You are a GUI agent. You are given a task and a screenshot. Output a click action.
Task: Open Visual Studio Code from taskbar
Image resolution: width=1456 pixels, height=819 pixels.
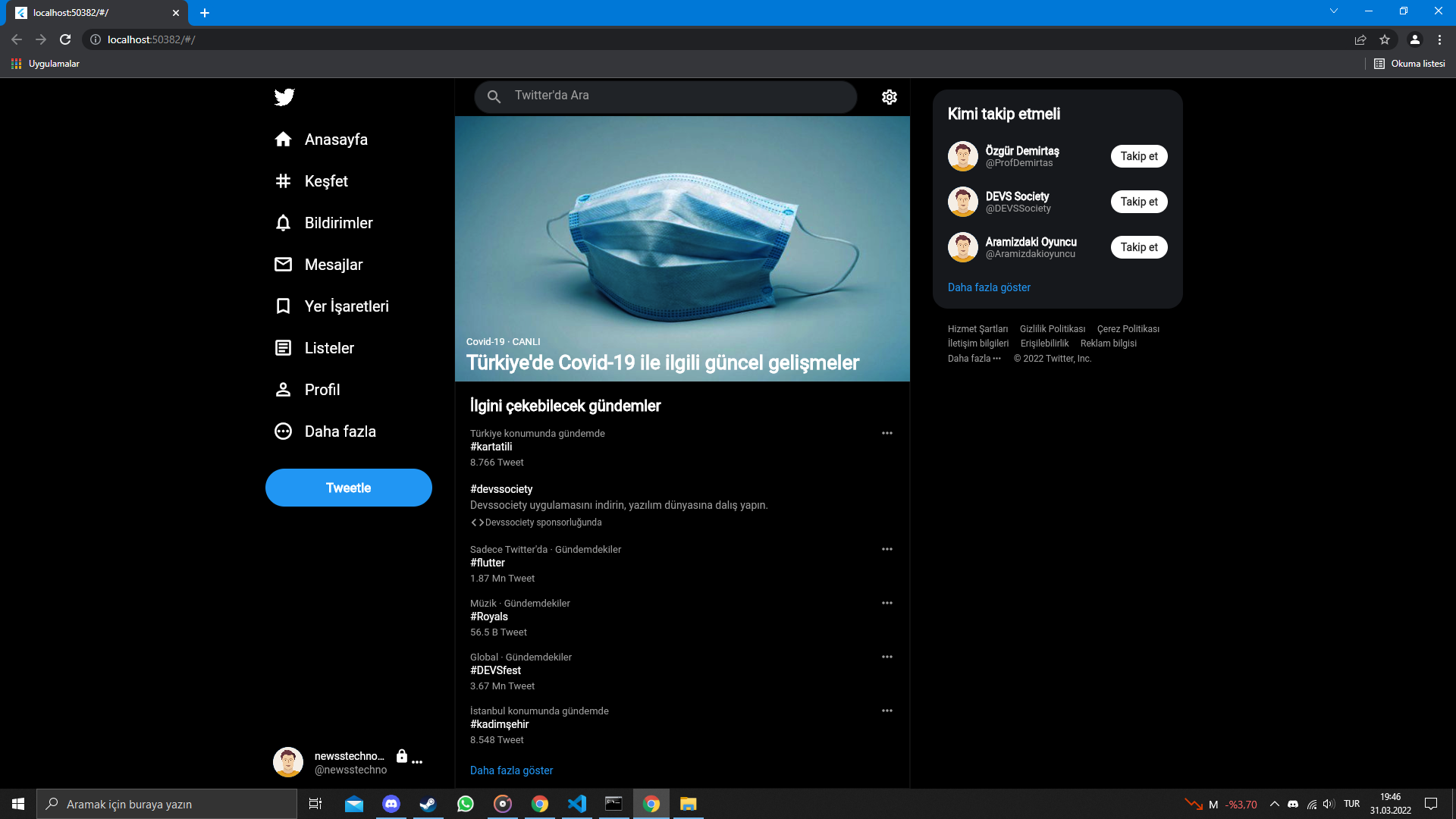(577, 804)
